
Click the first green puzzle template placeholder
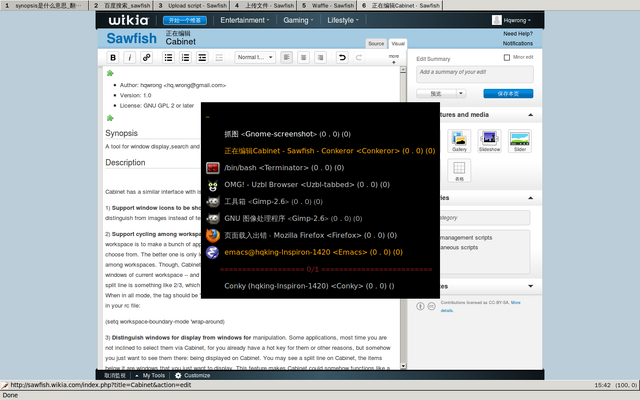(110, 73)
